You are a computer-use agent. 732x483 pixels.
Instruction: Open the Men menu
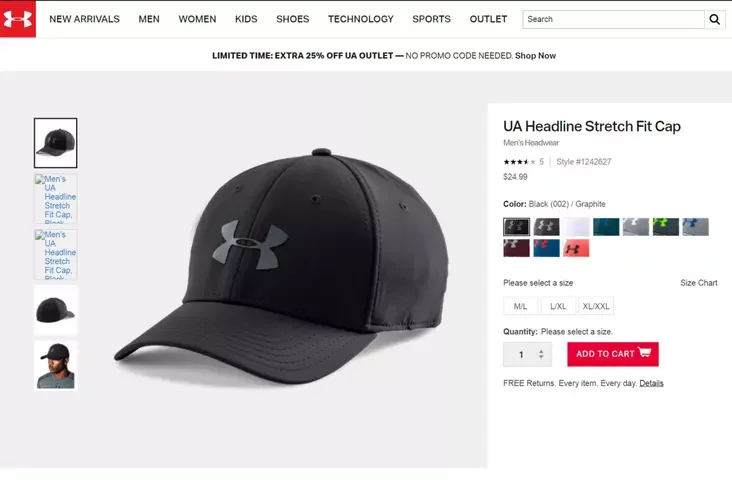(x=149, y=19)
